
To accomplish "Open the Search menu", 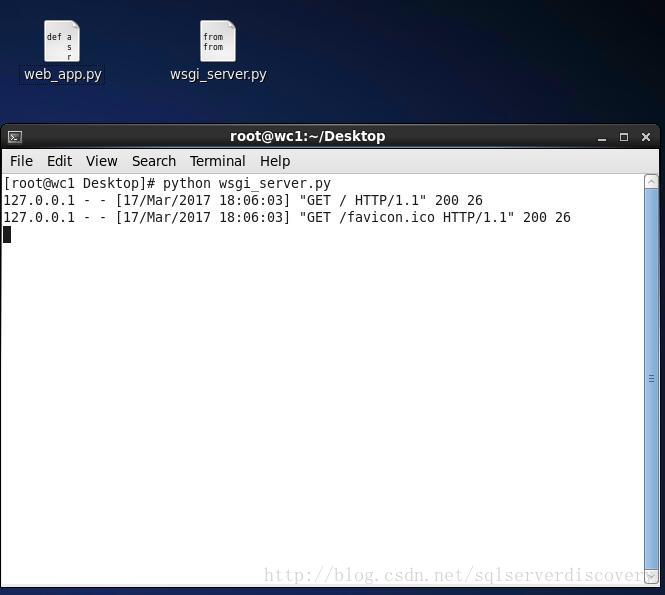I will pos(154,161).
